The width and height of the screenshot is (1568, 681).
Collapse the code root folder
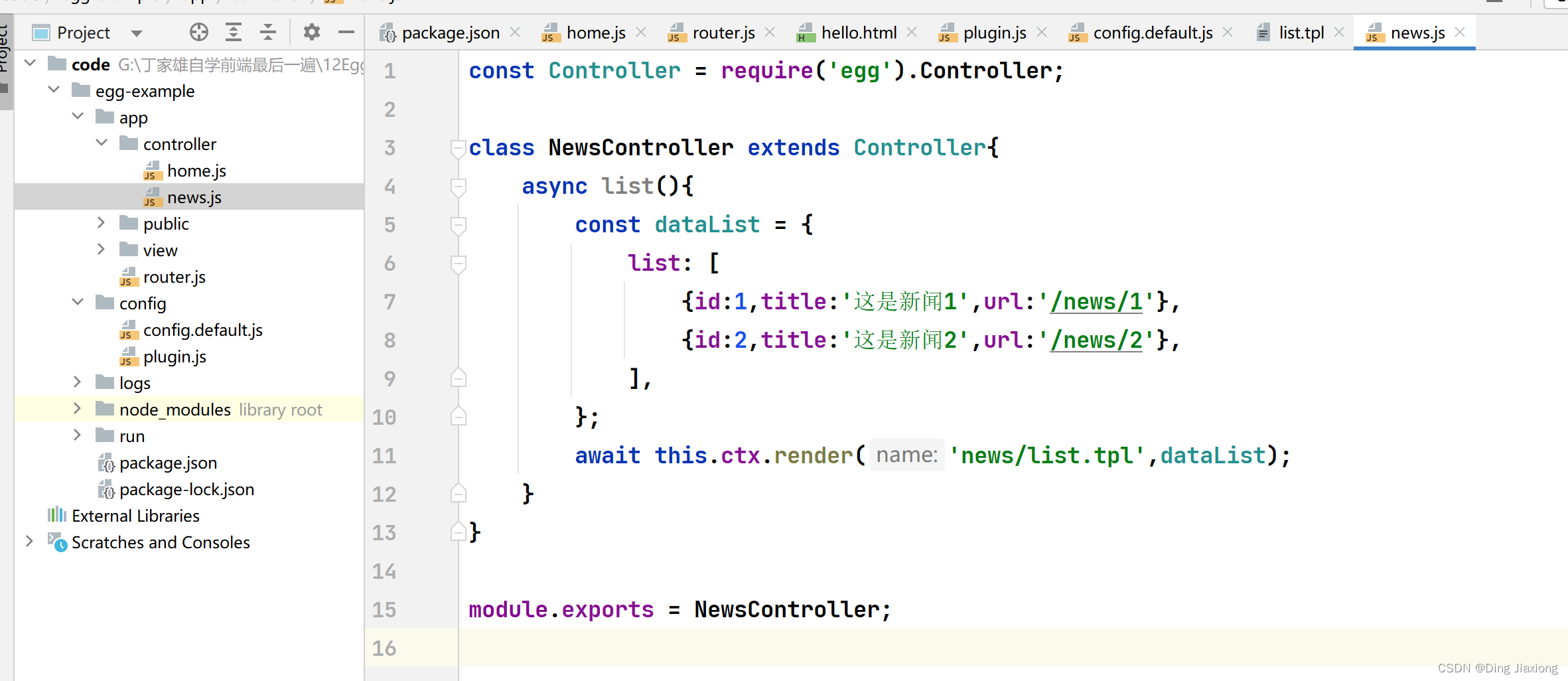pos(30,63)
